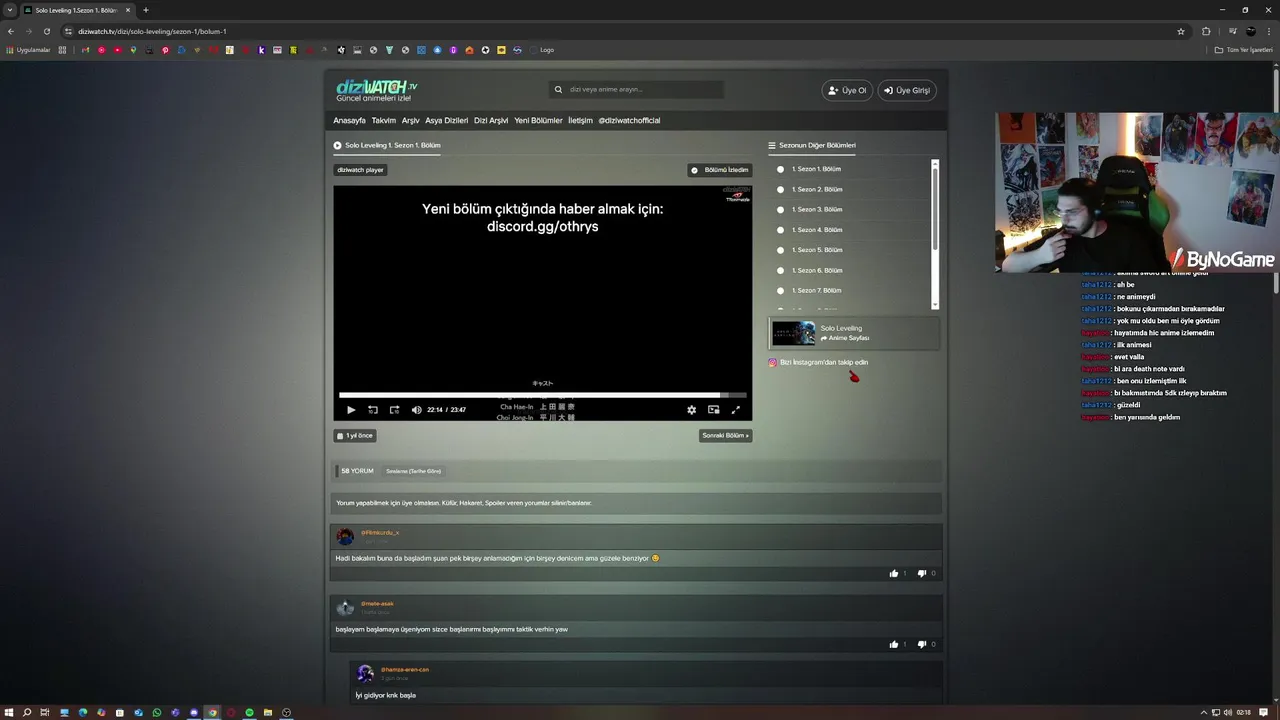Viewport: 1280px width, 720px height.
Task: Open Asya Dizileri menu item
Action: tap(447, 120)
